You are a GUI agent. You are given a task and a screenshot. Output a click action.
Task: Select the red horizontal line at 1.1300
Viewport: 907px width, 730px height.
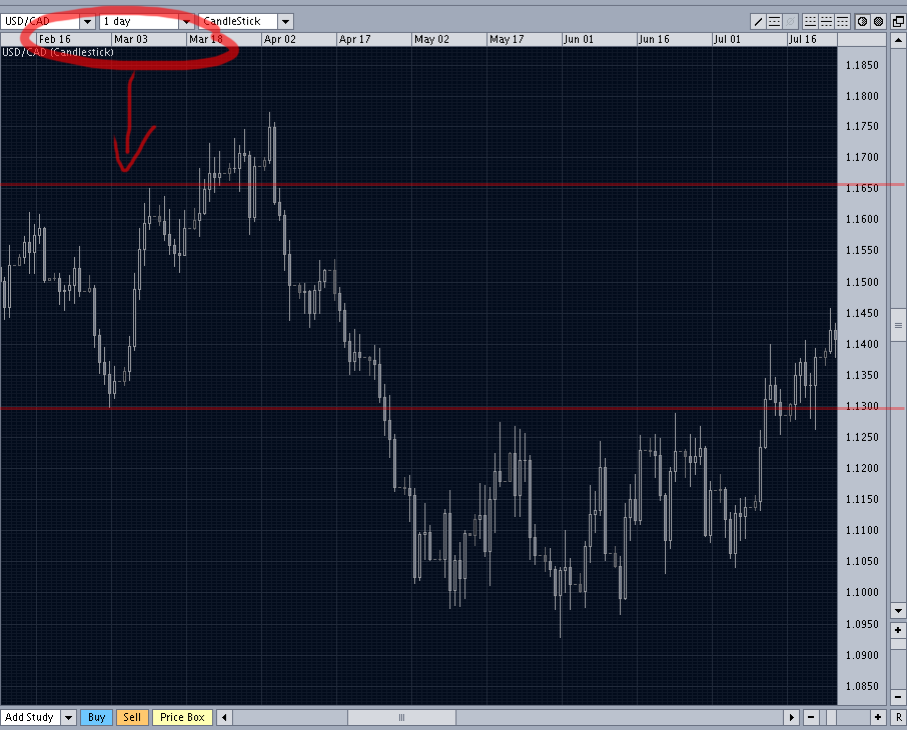tap(451, 408)
